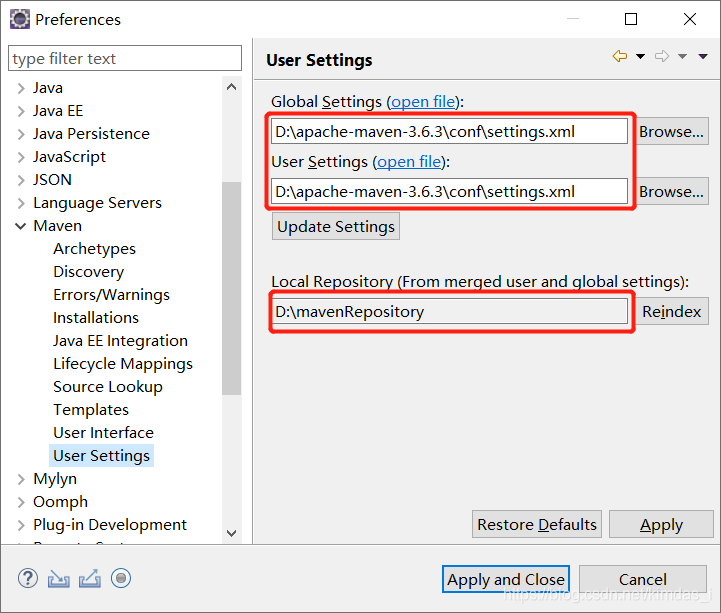
Task: Open the Forward history dropdown arrow
Action: pyautogui.click(x=682, y=57)
